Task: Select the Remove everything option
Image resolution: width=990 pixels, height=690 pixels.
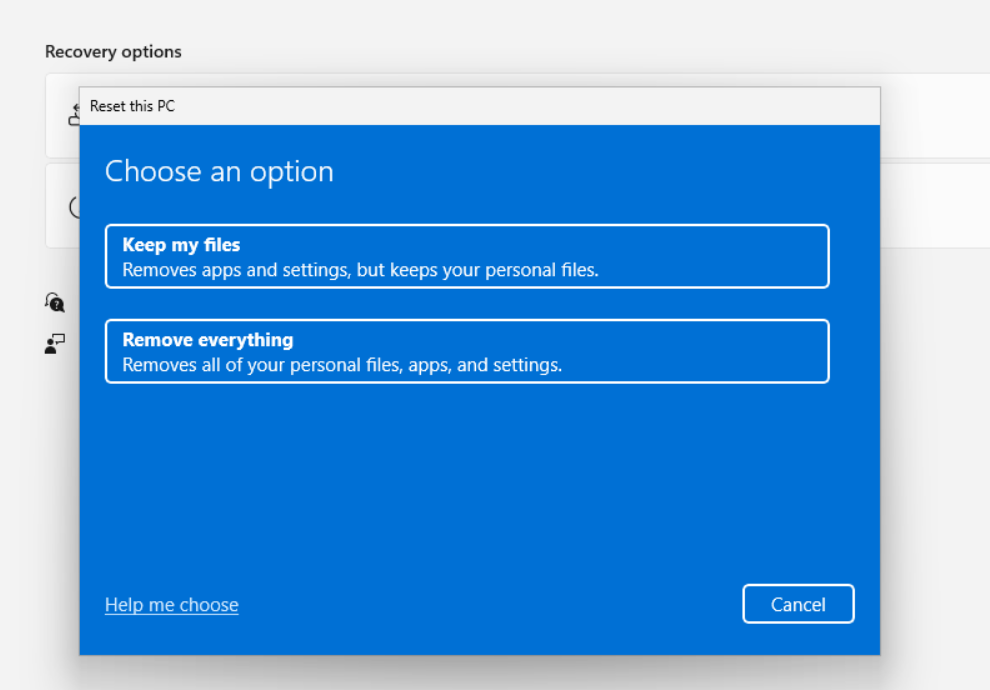Action: coord(467,352)
